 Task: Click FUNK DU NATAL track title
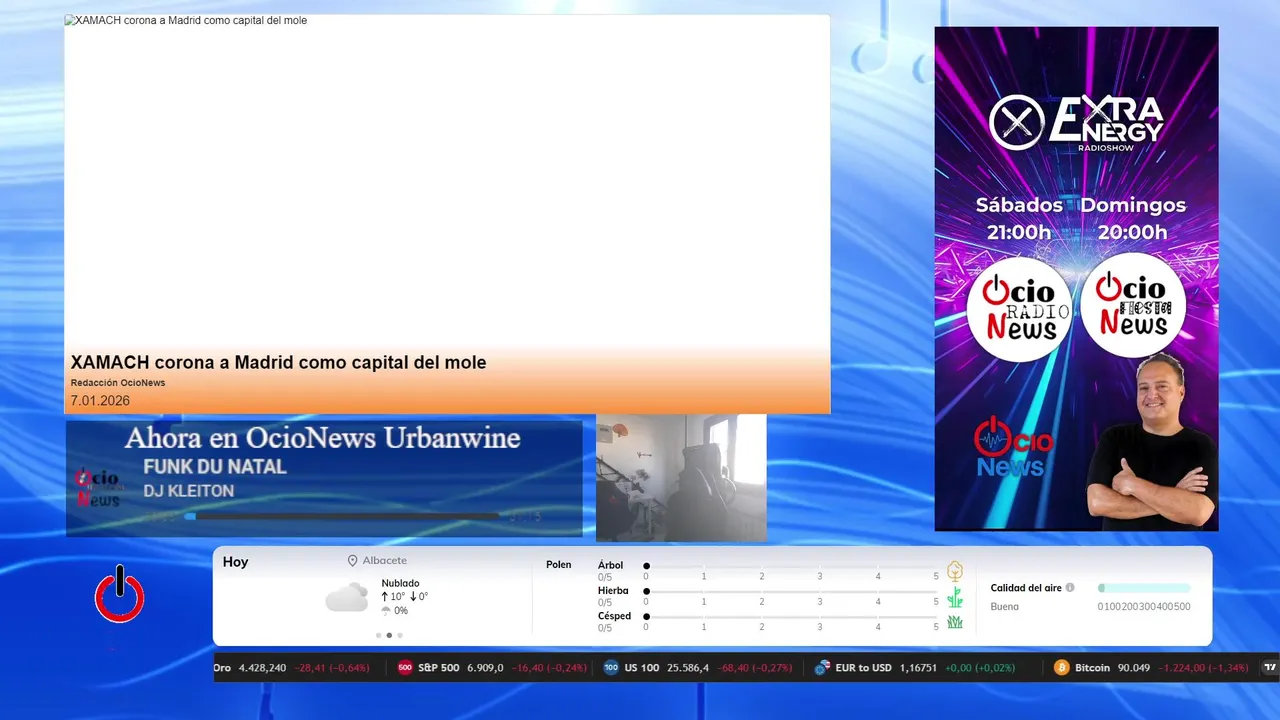click(215, 467)
